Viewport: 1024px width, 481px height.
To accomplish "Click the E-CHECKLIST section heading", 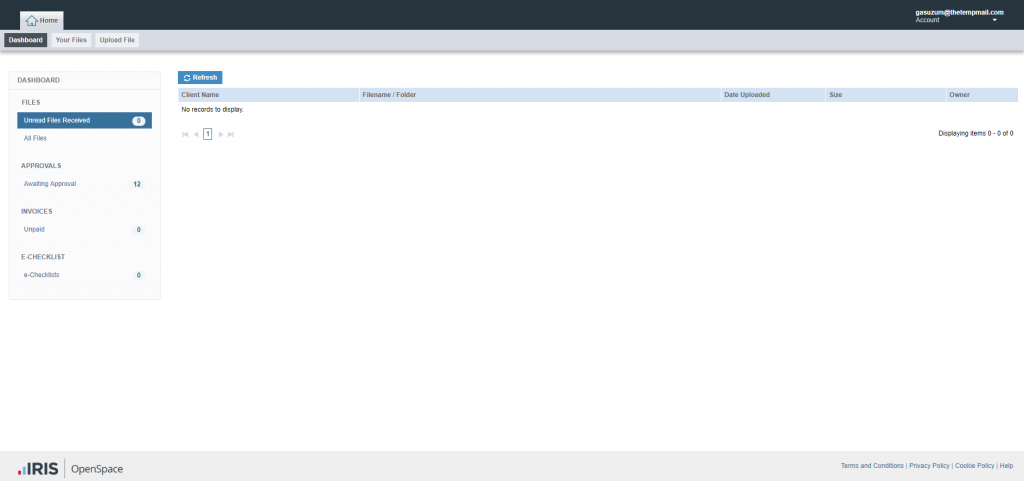I will pyautogui.click(x=43, y=256).
